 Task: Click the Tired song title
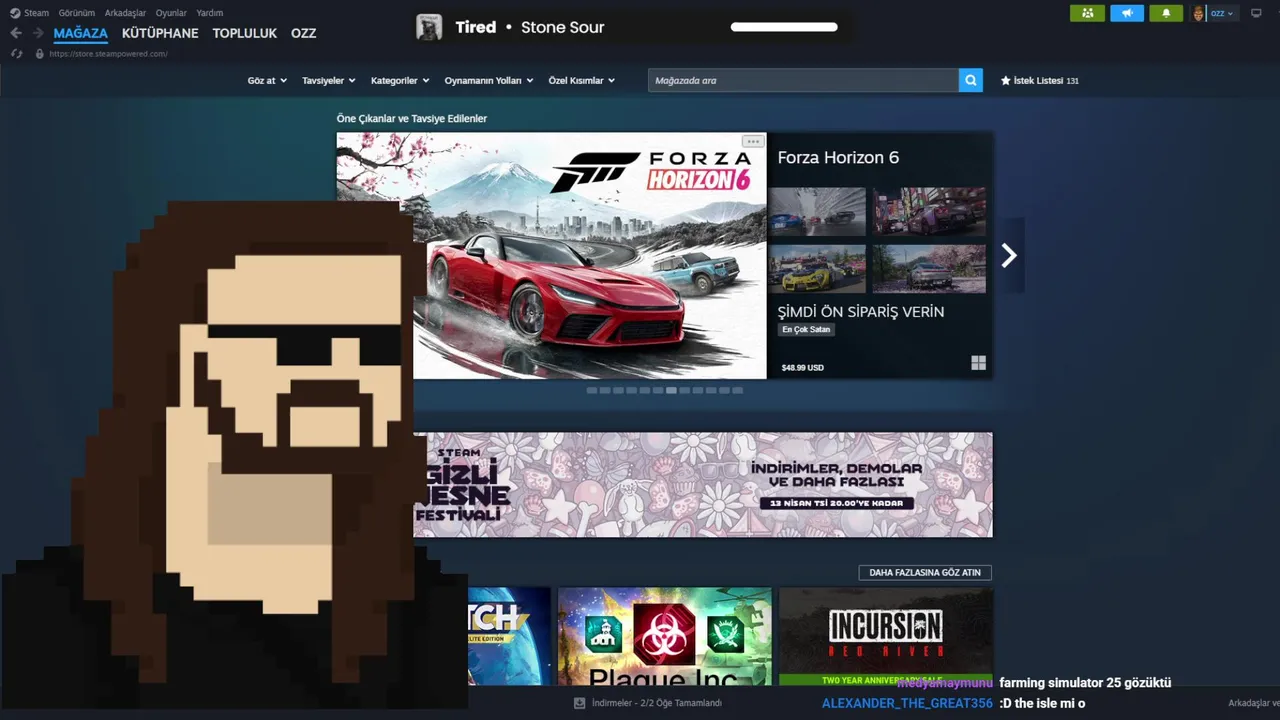pos(475,27)
